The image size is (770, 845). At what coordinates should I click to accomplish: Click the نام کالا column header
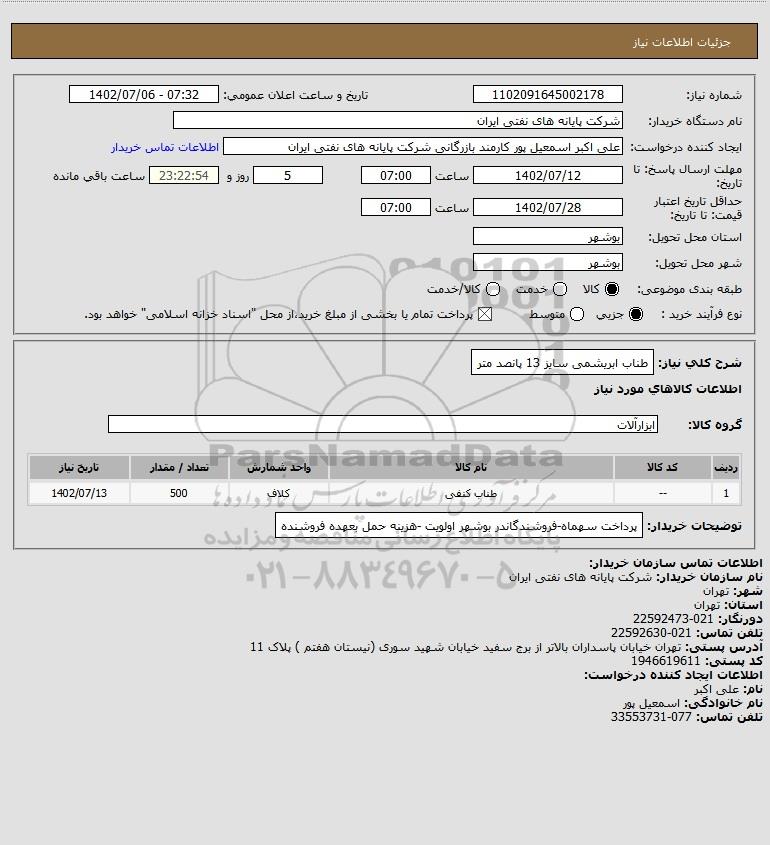471,467
